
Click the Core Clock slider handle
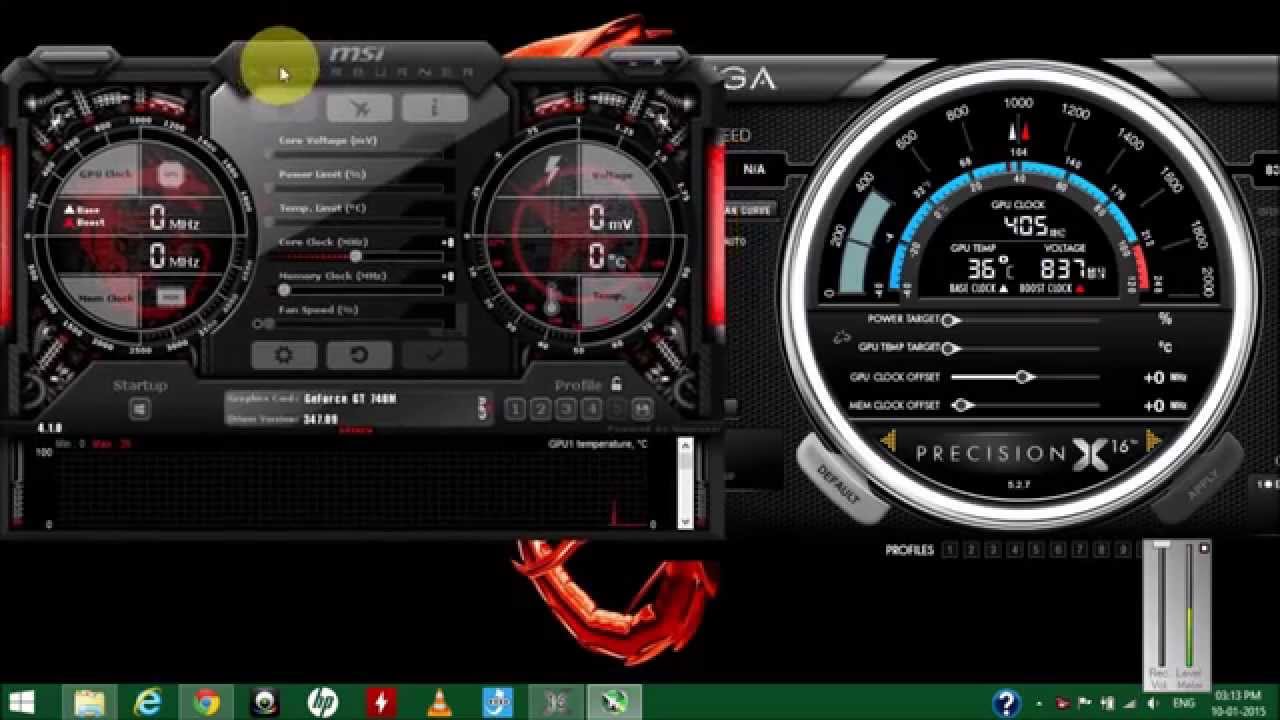355,256
